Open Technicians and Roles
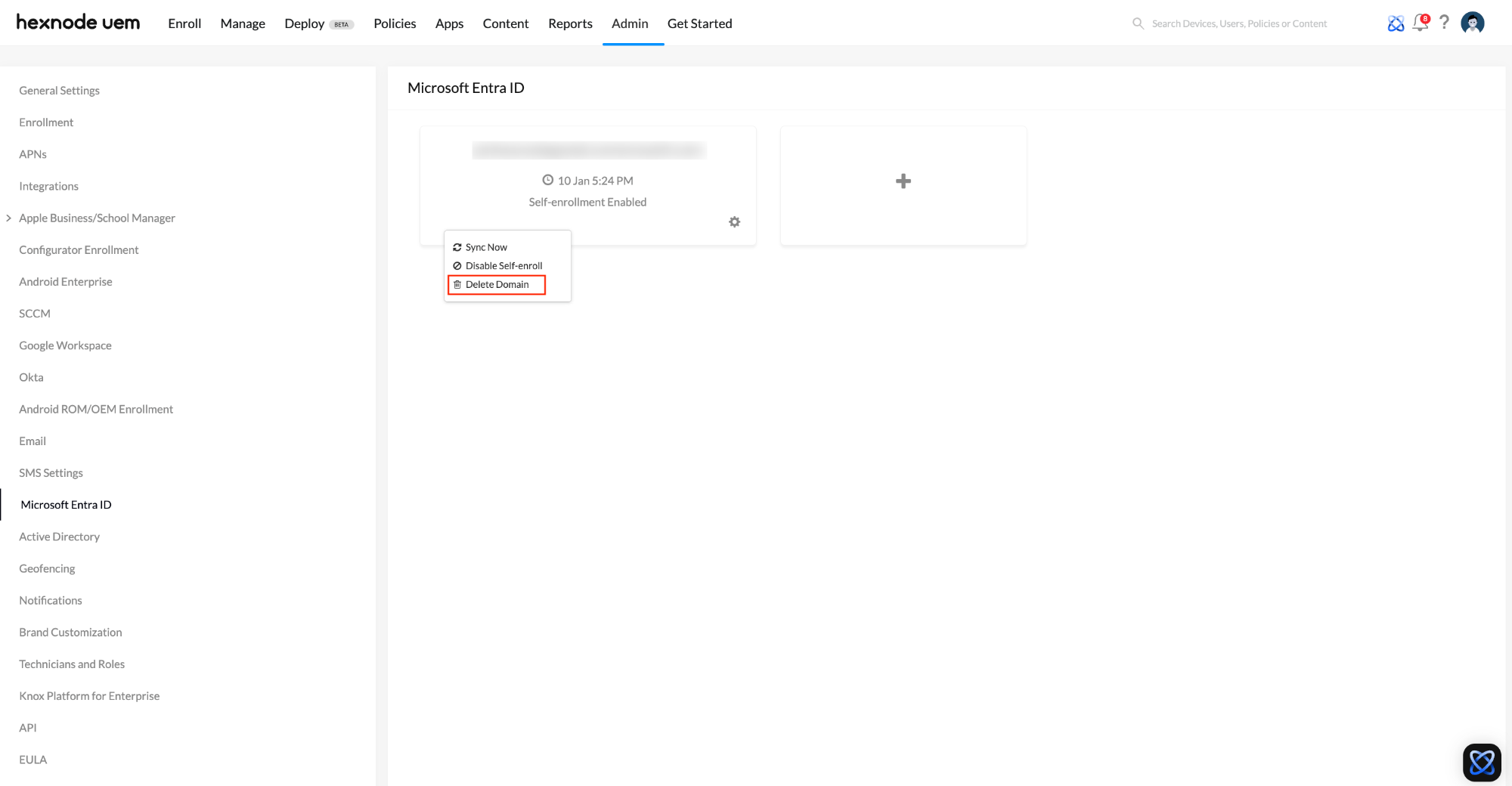Image resolution: width=1512 pixels, height=786 pixels. 72,664
